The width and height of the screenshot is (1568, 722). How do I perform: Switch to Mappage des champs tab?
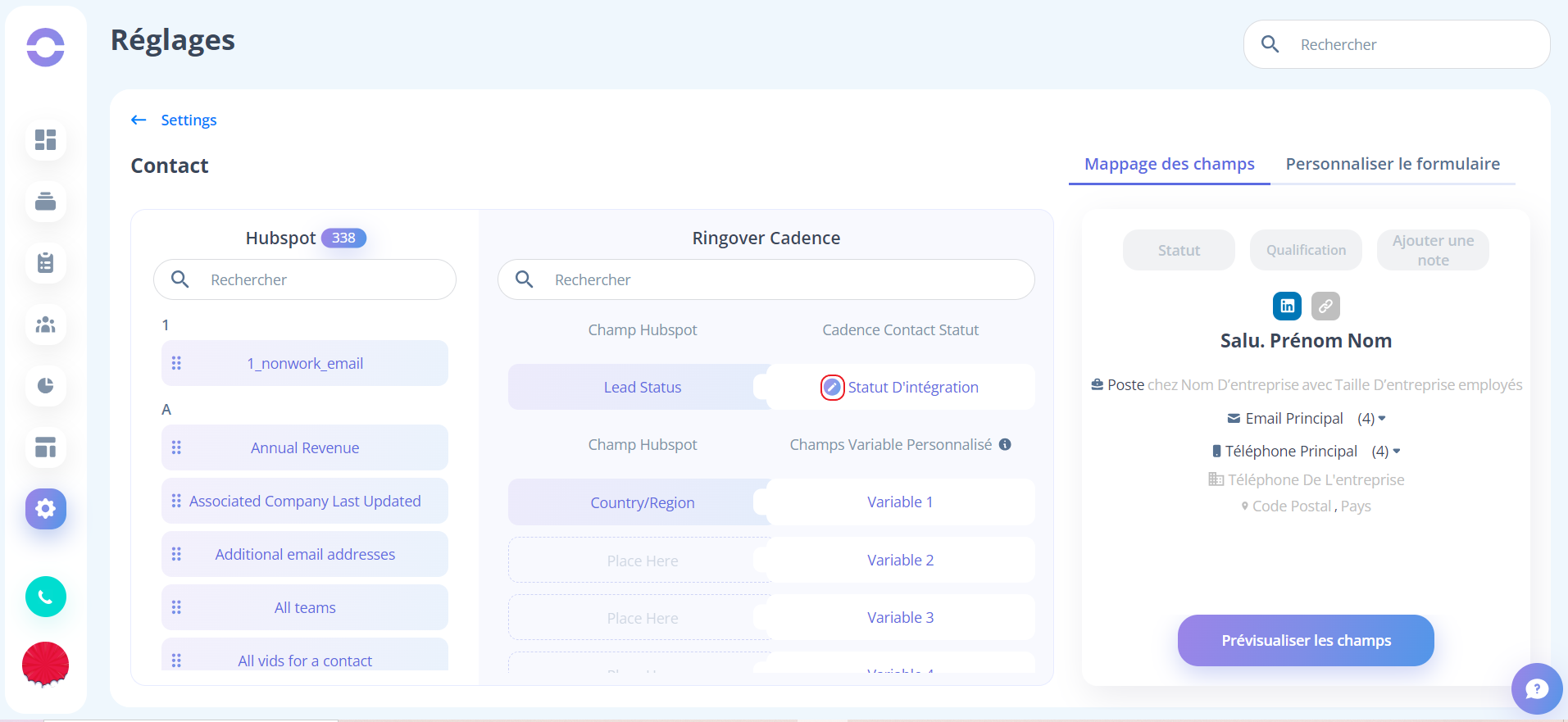click(1169, 164)
